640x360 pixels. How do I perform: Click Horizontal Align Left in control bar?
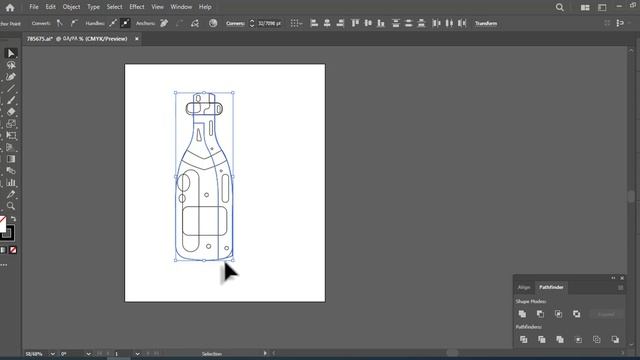[x=314, y=23]
